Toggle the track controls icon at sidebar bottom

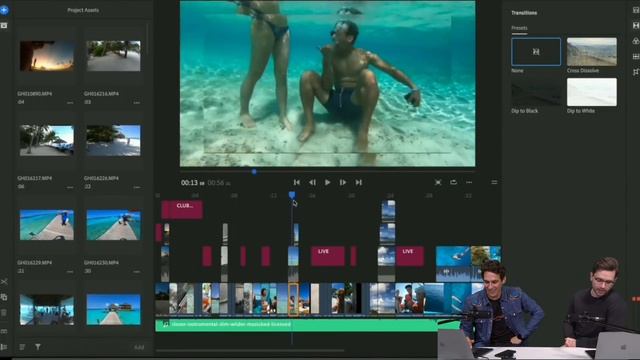tap(4, 347)
